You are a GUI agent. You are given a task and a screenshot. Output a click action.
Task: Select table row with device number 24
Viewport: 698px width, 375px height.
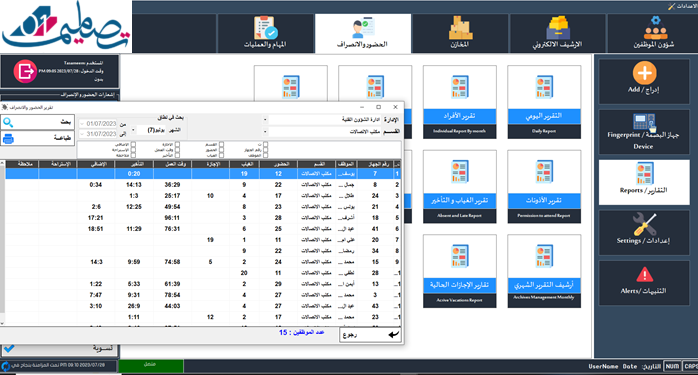tap(203, 196)
